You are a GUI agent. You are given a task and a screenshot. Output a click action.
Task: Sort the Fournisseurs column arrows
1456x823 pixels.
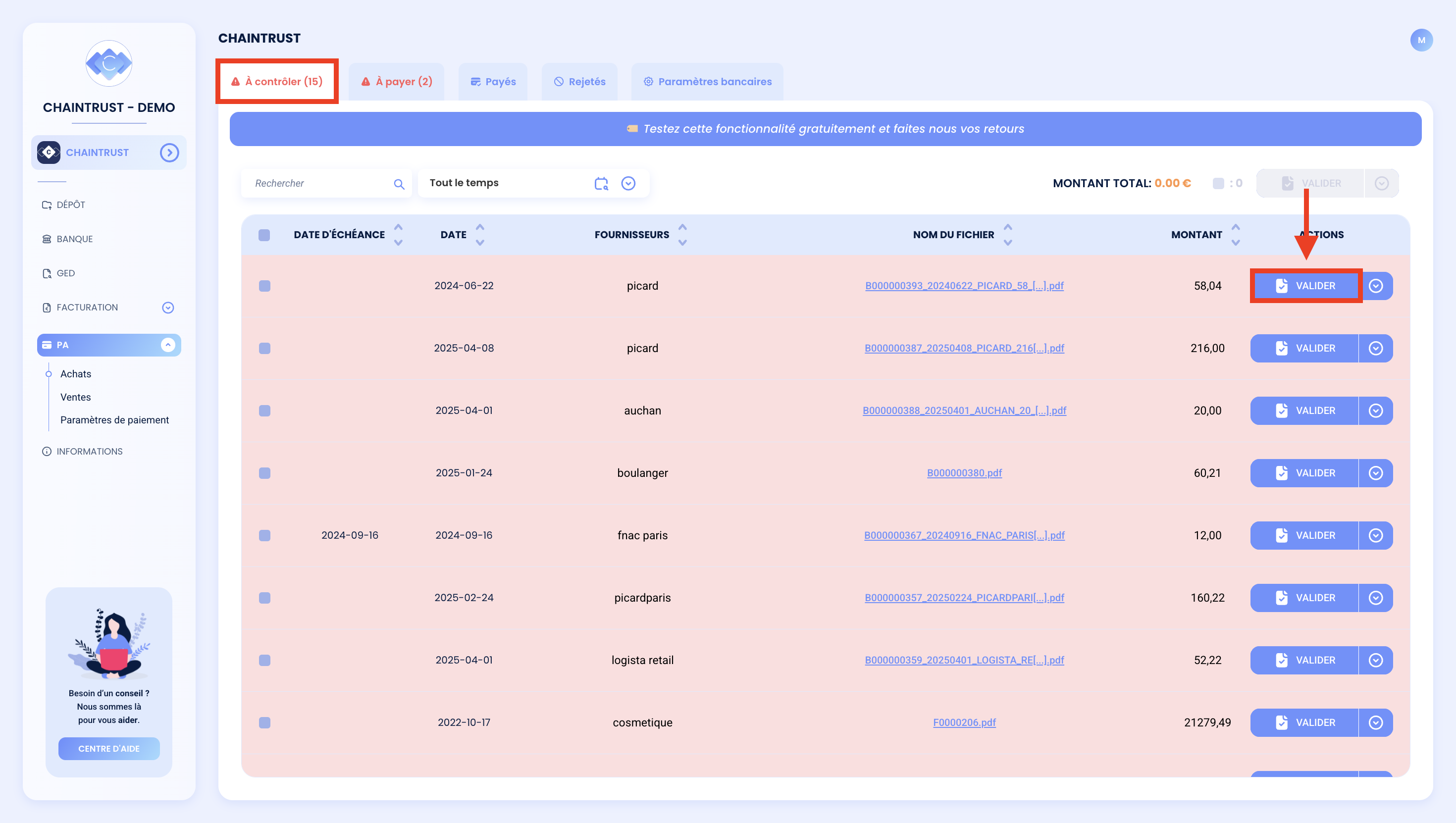pyautogui.click(x=682, y=235)
